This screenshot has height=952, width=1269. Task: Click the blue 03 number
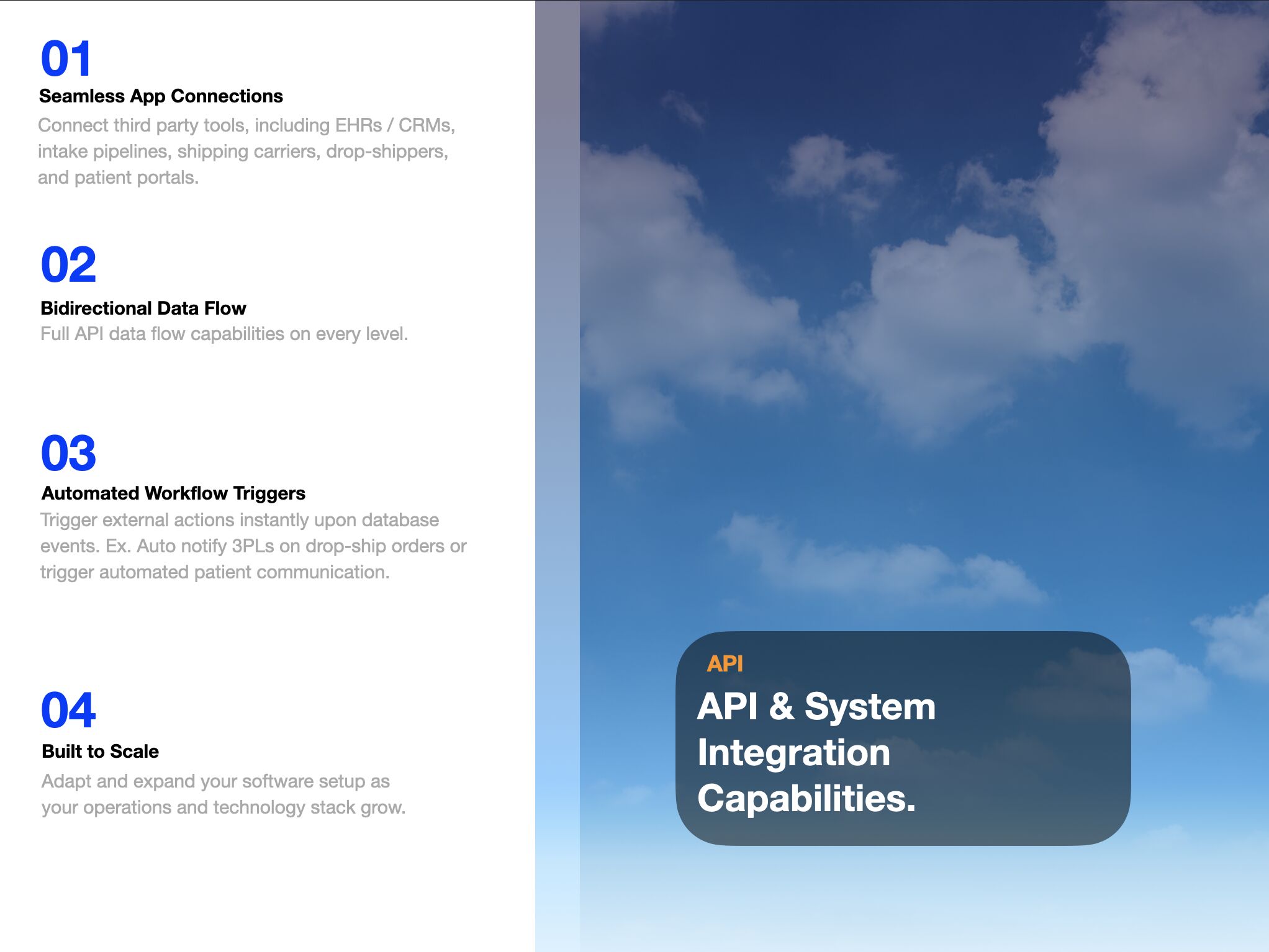68,453
